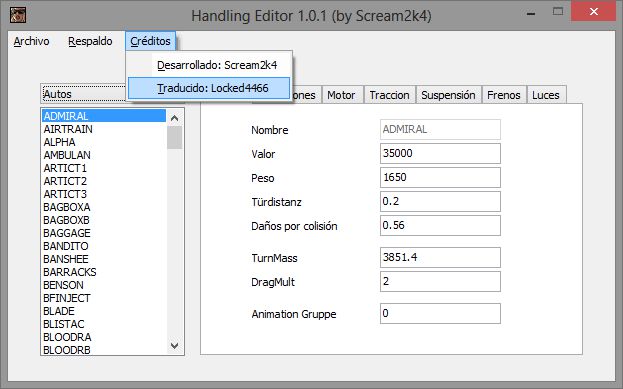Click the list scroll up arrow
Screen dimensions: 623x389
tap(174, 118)
